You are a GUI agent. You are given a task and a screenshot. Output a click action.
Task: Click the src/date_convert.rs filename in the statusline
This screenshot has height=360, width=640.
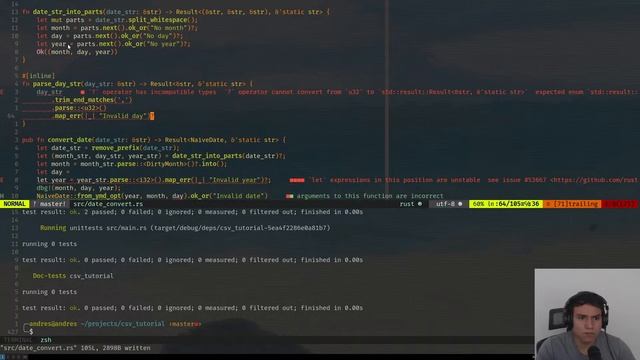(x=108, y=204)
